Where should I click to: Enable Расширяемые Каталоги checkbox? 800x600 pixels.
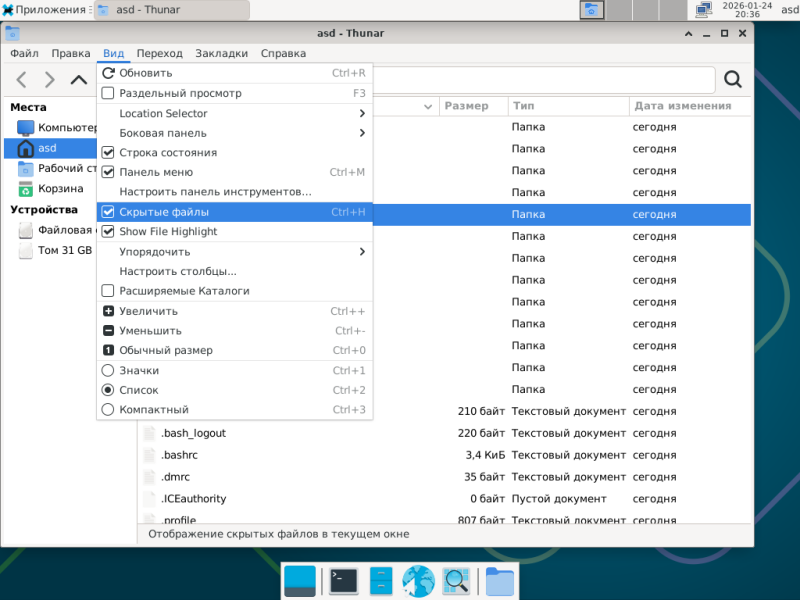coord(108,291)
